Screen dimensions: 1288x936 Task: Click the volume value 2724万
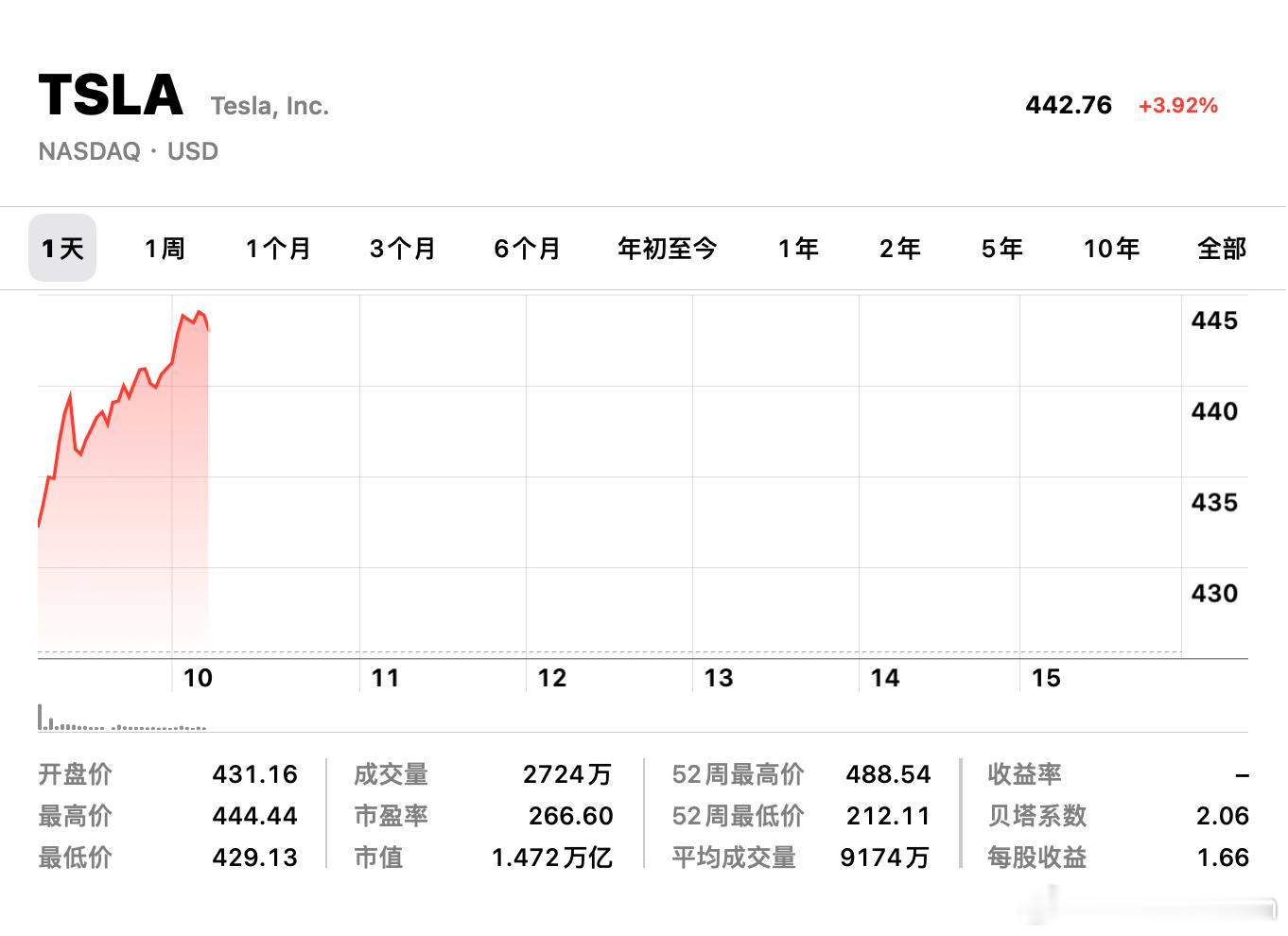tap(567, 774)
